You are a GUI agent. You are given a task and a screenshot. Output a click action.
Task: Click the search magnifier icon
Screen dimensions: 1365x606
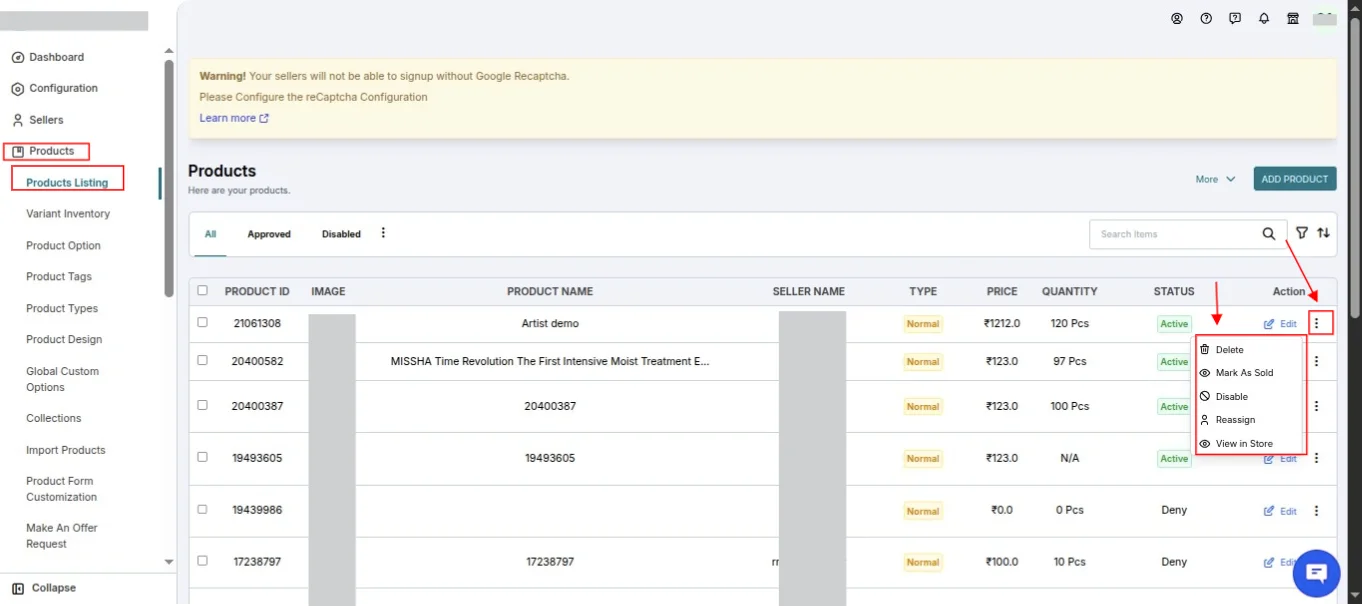pos(1268,234)
